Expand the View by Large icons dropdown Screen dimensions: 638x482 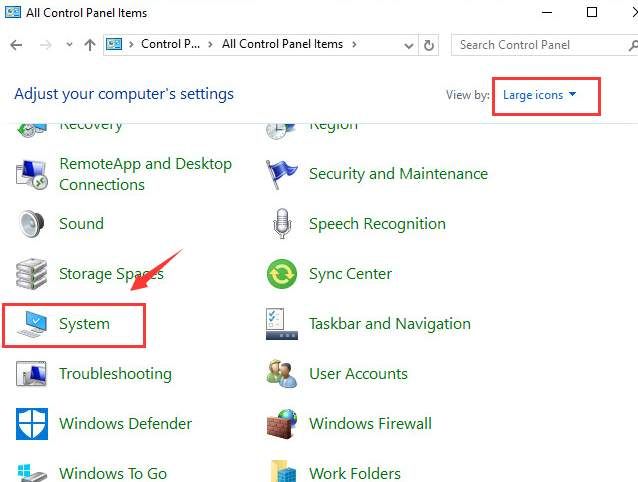(540, 95)
